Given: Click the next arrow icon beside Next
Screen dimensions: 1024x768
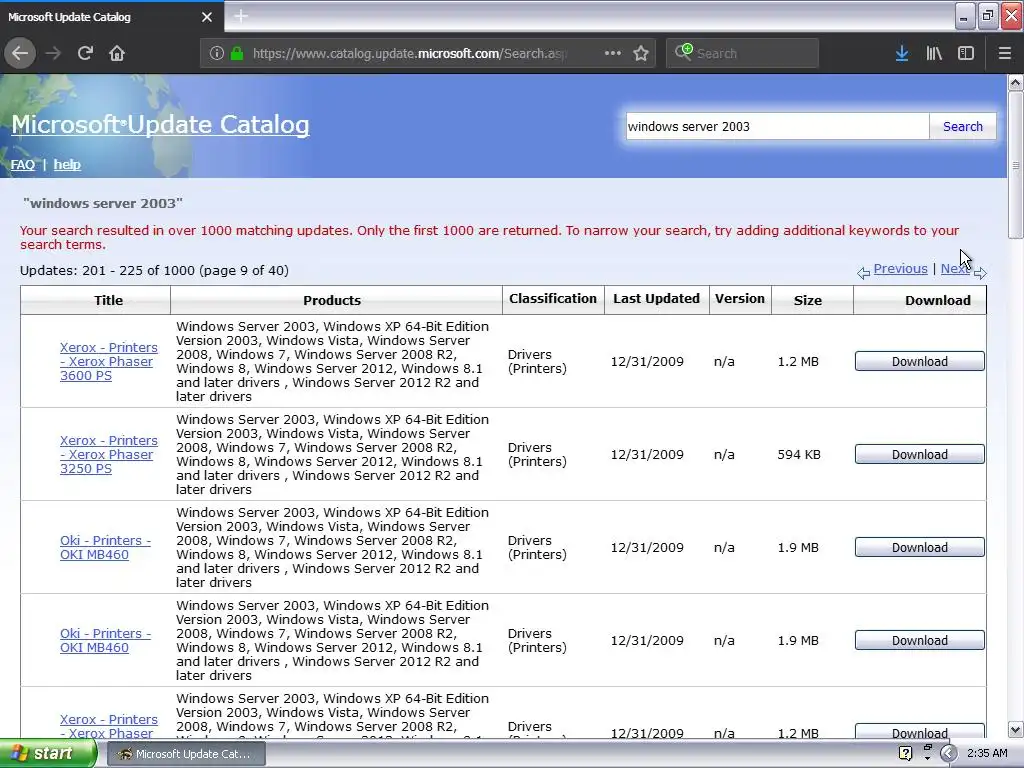Looking at the screenshot, I should (980, 273).
